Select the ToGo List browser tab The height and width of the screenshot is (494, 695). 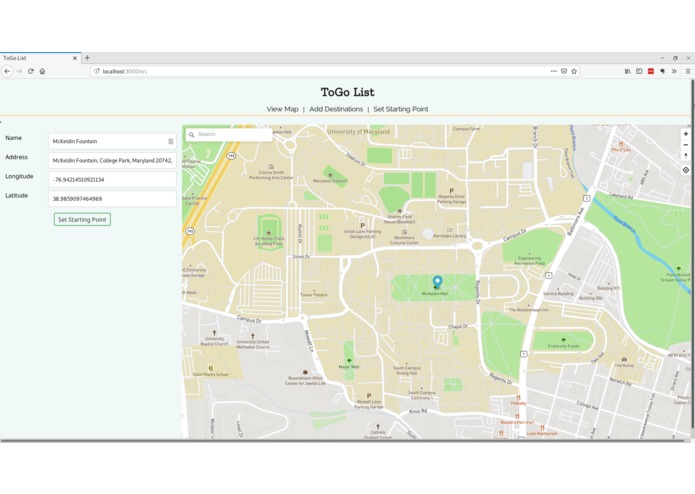point(40,58)
